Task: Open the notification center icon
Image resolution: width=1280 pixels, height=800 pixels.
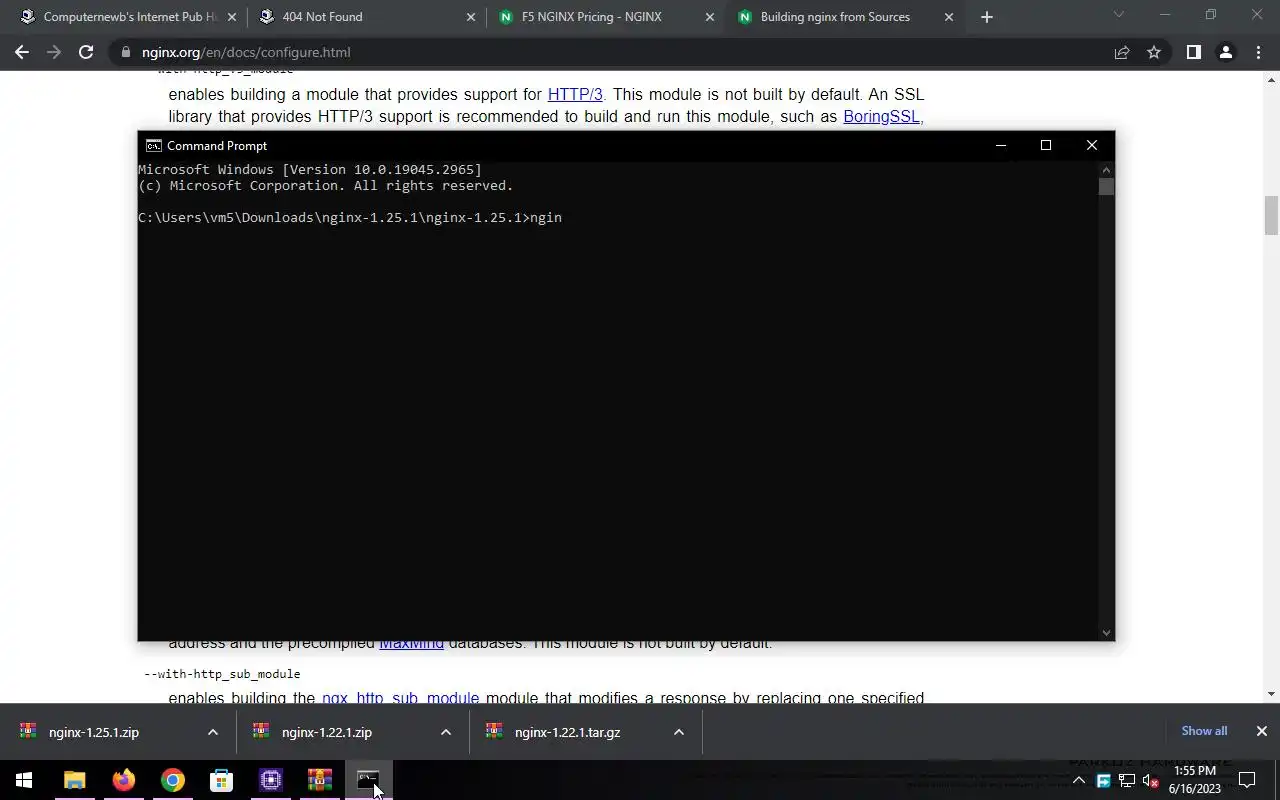Action: pyautogui.click(x=1247, y=780)
